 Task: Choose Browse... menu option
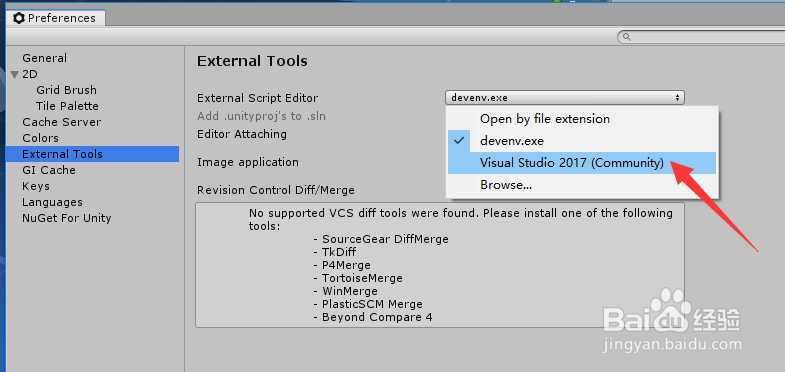582,185
